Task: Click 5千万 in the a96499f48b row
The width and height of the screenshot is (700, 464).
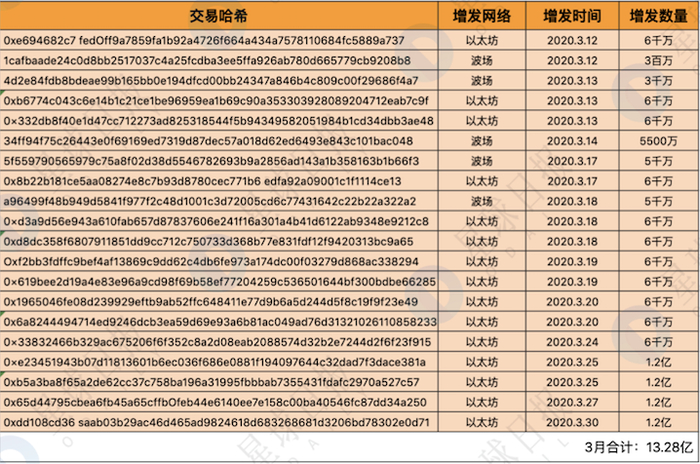Action: click(x=658, y=201)
